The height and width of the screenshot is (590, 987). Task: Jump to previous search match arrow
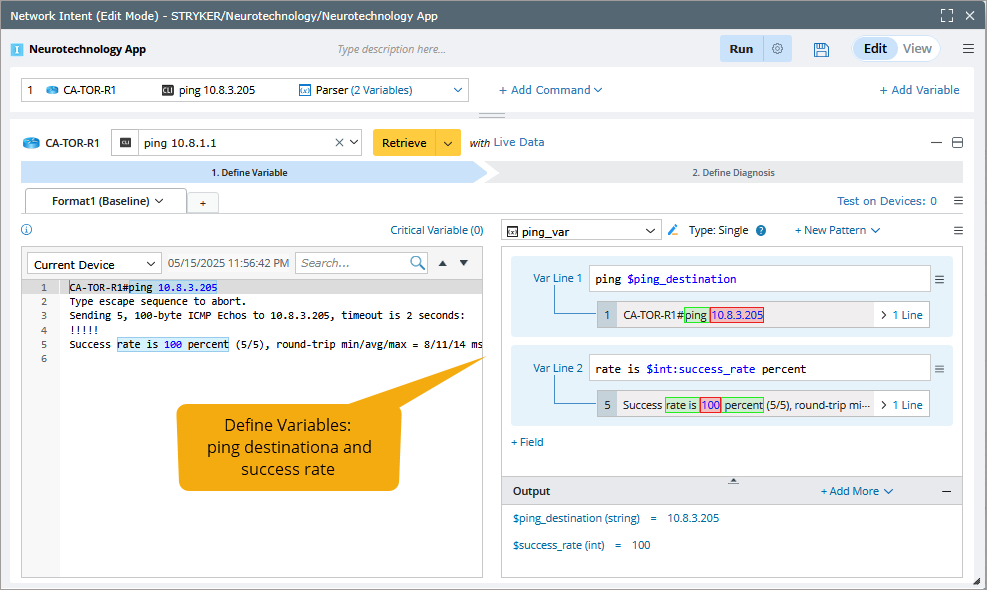click(x=443, y=263)
